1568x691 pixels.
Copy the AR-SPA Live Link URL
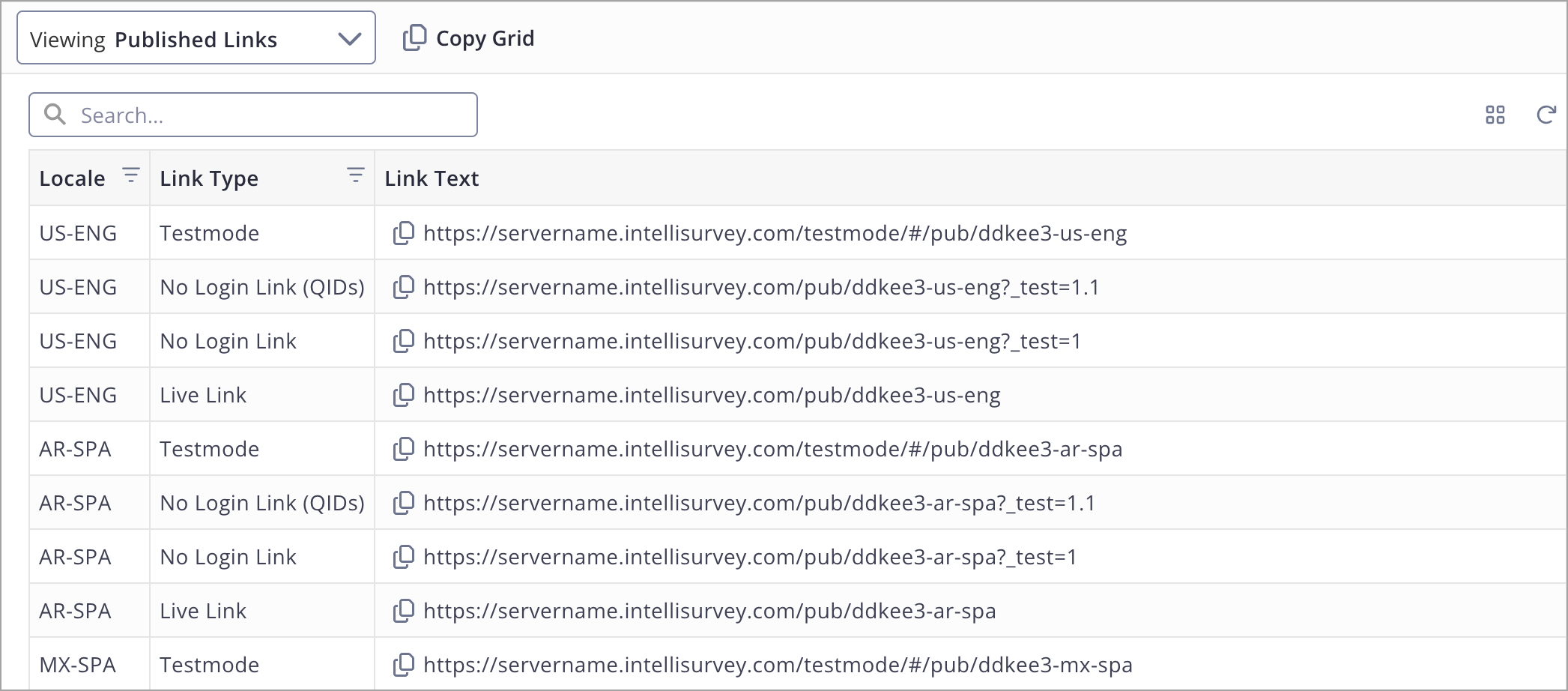click(404, 611)
